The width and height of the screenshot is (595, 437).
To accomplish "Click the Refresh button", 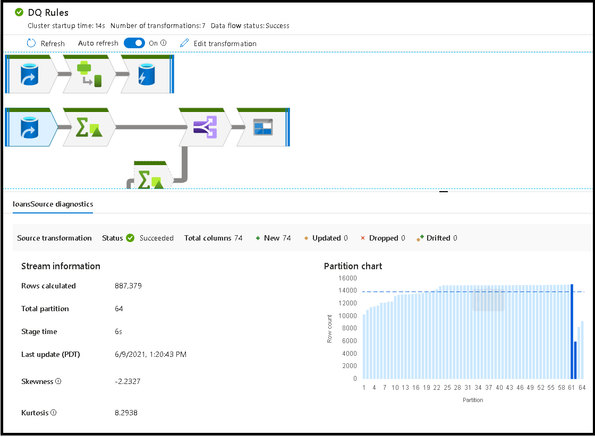I will point(46,43).
